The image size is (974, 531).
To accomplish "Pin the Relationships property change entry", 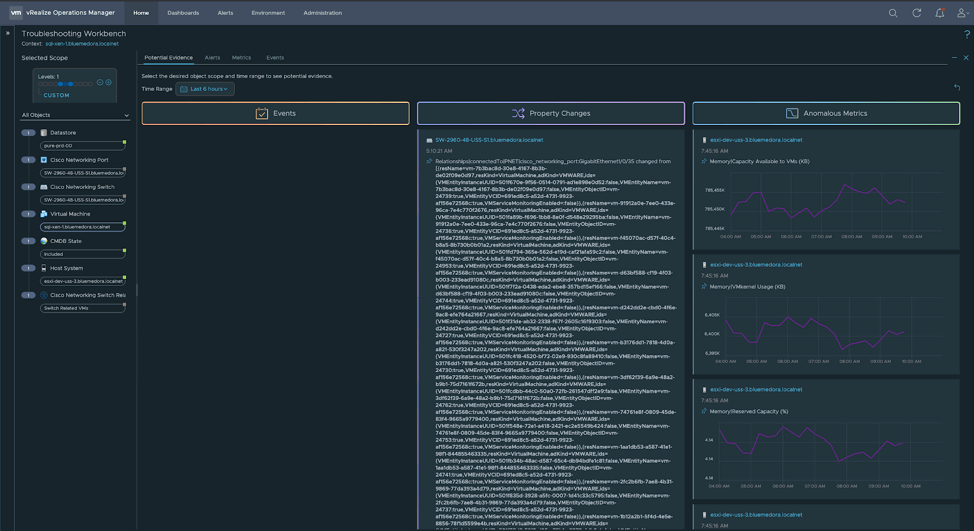I will [x=429, y=161].
